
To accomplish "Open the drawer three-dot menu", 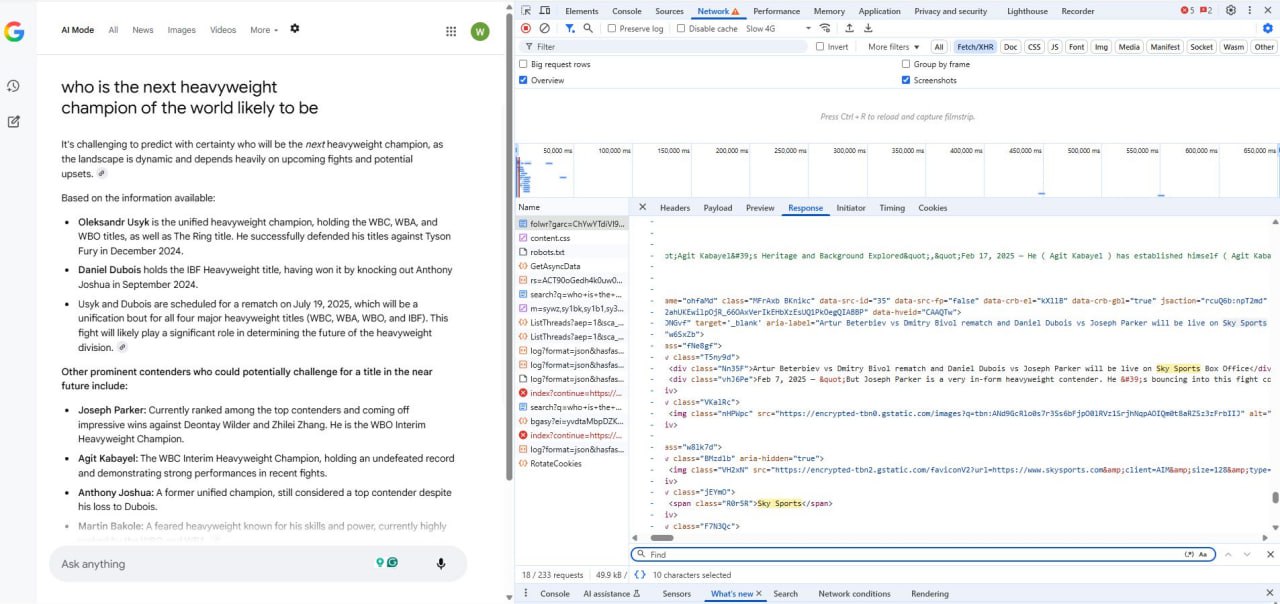I will tap(524, 594).
